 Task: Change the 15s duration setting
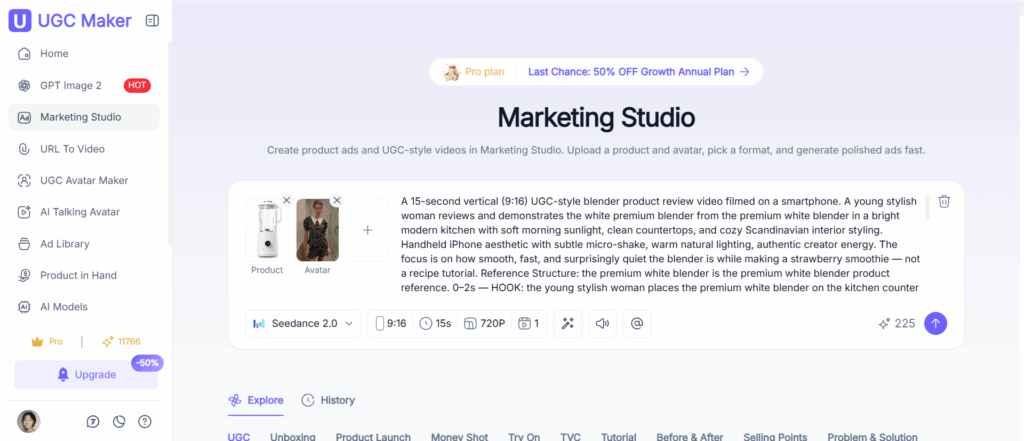click(436, 323)
